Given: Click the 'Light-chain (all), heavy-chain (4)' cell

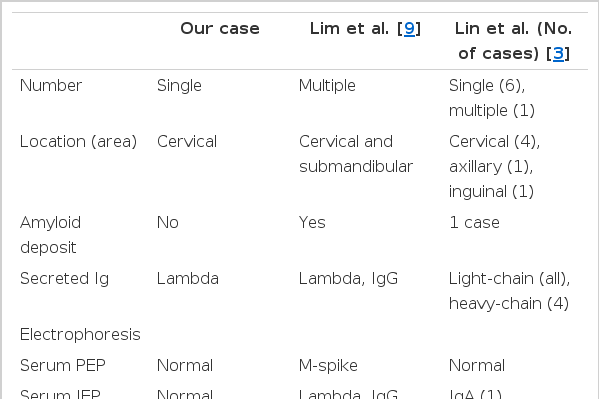Looking at the screenshot, I should coord(509,291).
